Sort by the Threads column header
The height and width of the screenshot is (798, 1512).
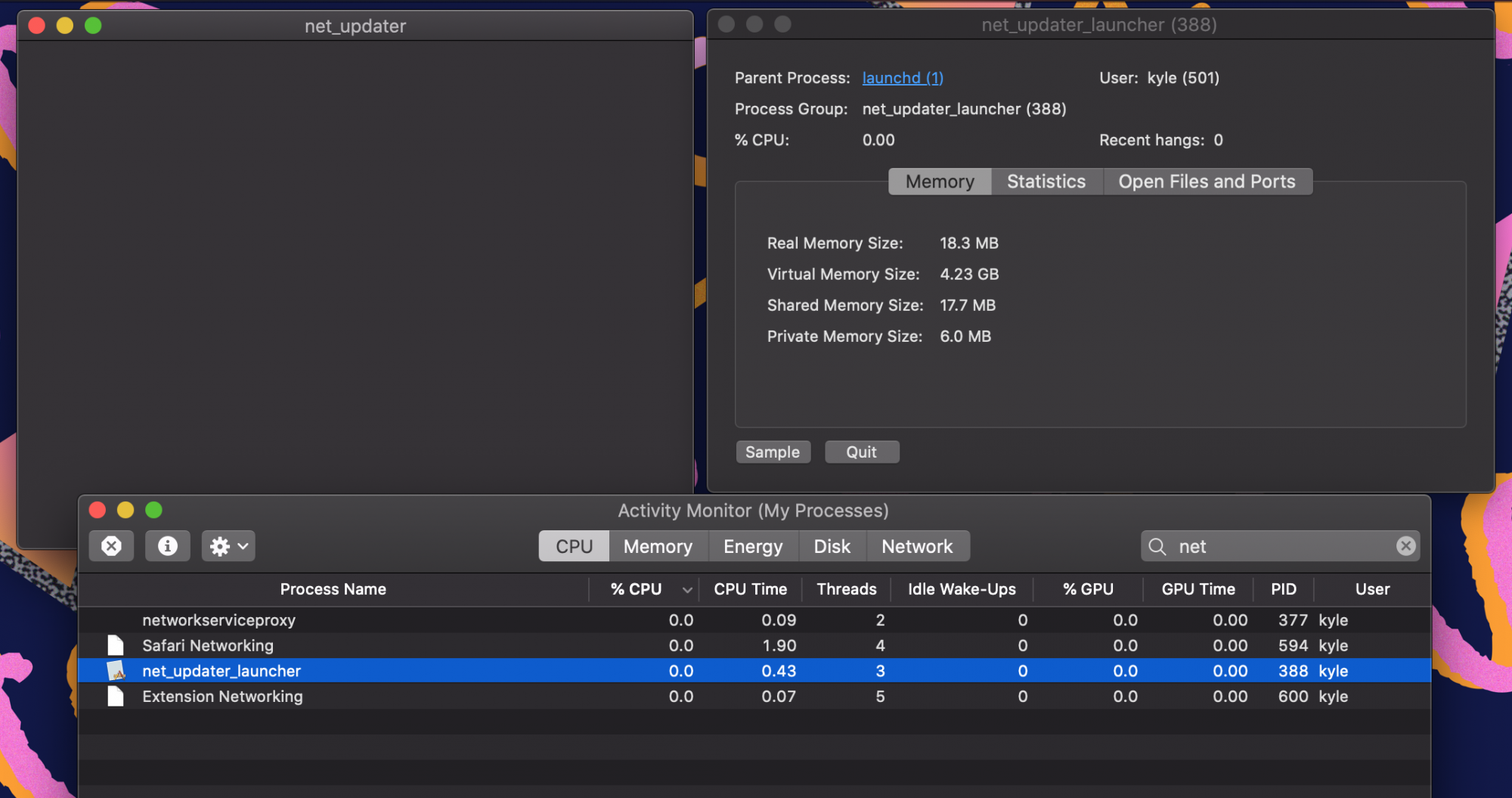(846, 589)
